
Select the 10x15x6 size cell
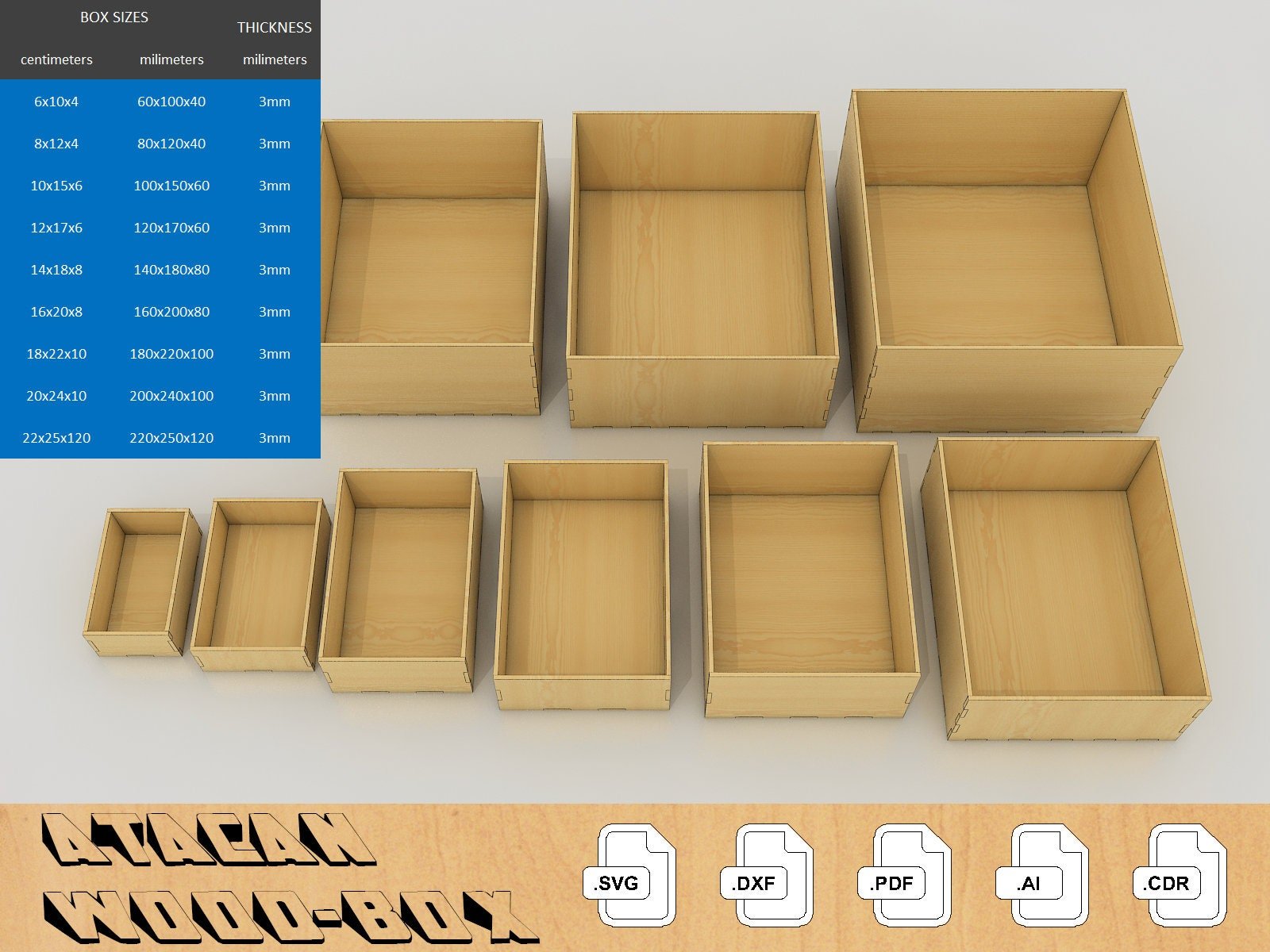56,186
